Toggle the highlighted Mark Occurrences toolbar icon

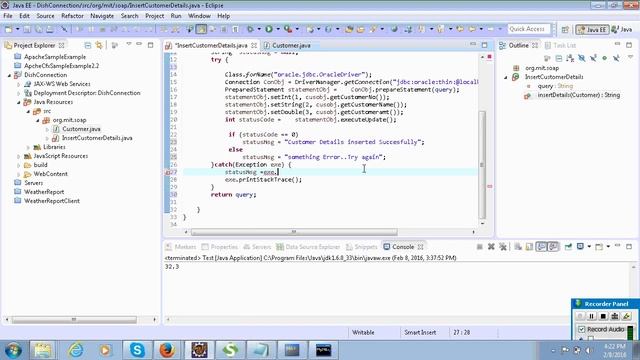point(201,29)
